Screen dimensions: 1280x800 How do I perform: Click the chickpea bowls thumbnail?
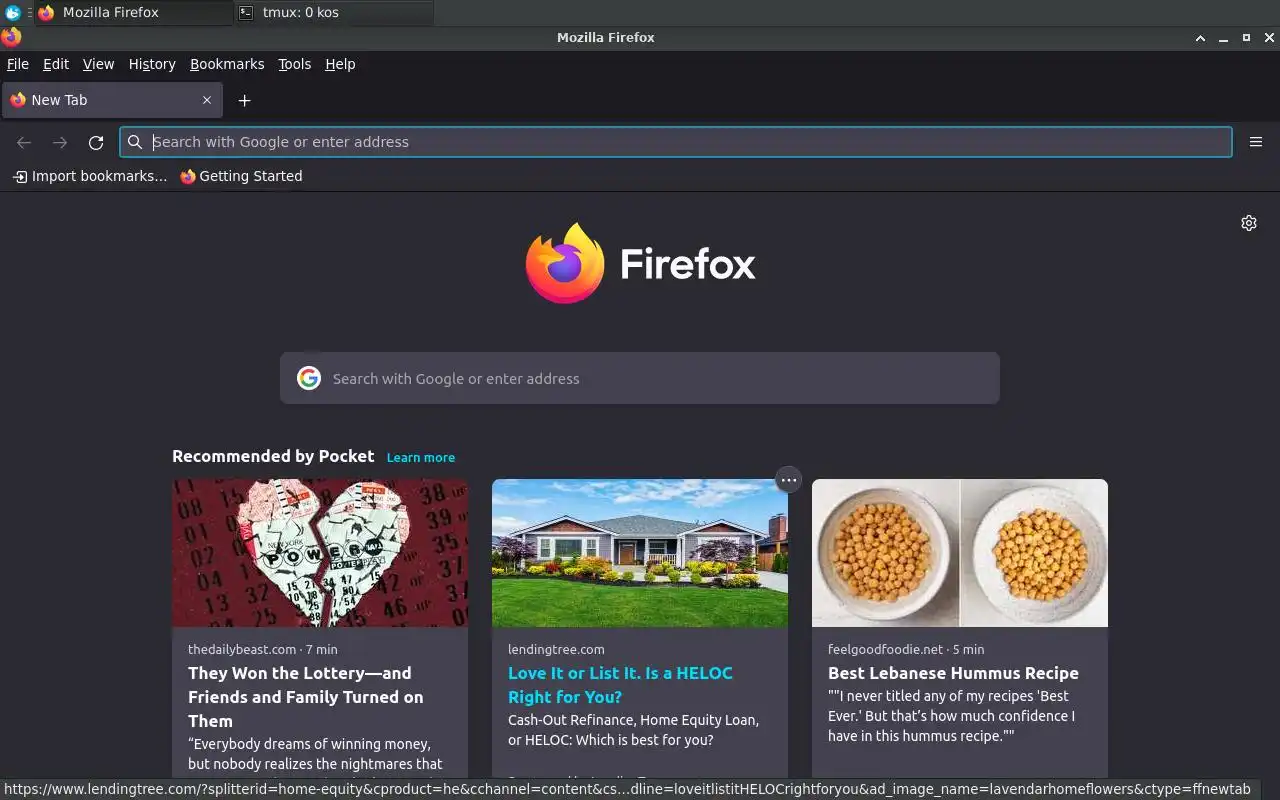pyautogui.click(x=960, y=553)
